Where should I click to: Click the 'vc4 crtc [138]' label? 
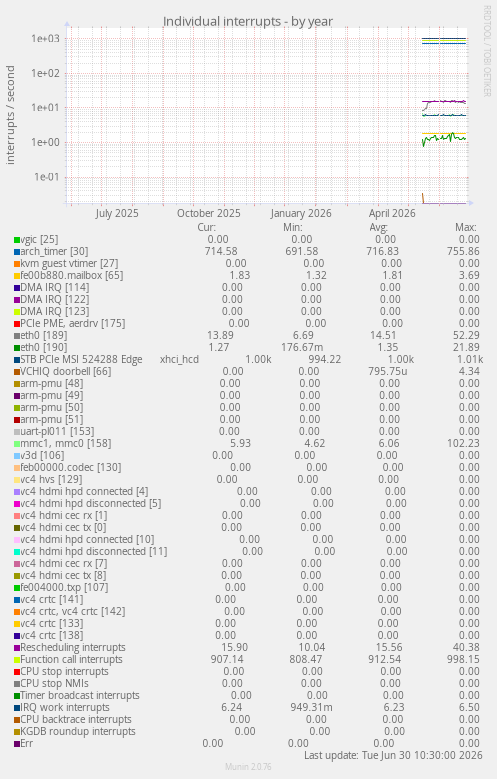pyautogui.click(x=52, y=635)
